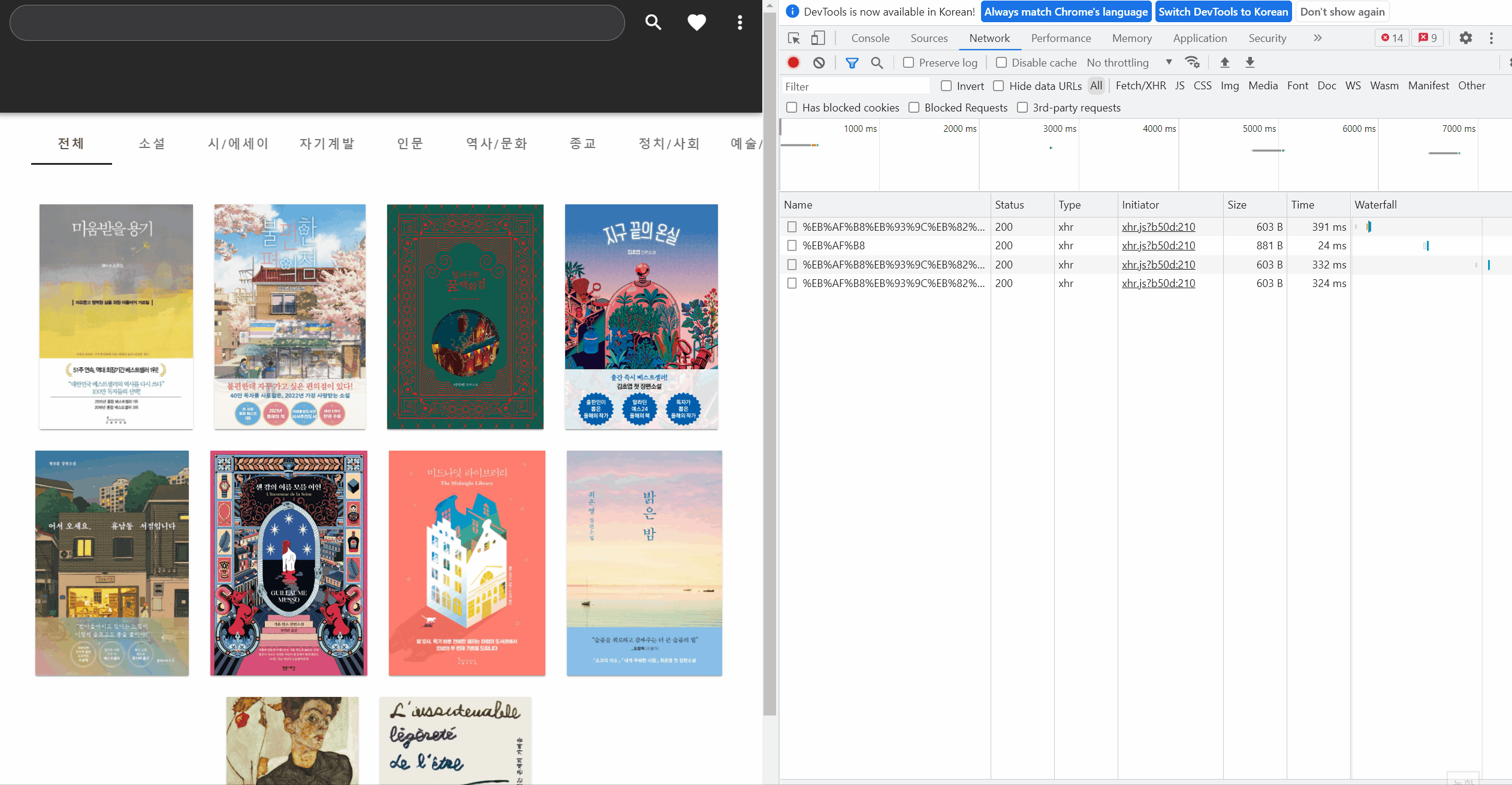Open xhr.js initiator link of 881 B row
The image size is (1512, 785).
click(1158, 246)
